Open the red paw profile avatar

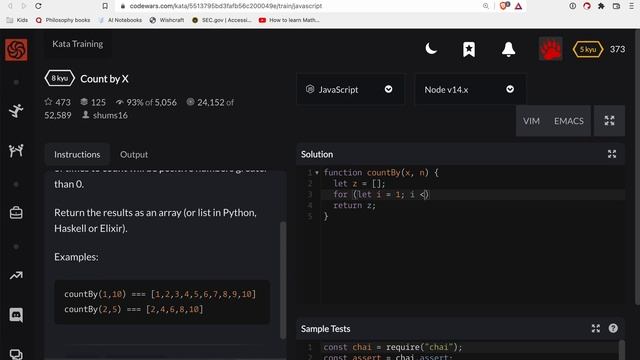[550, 49]
